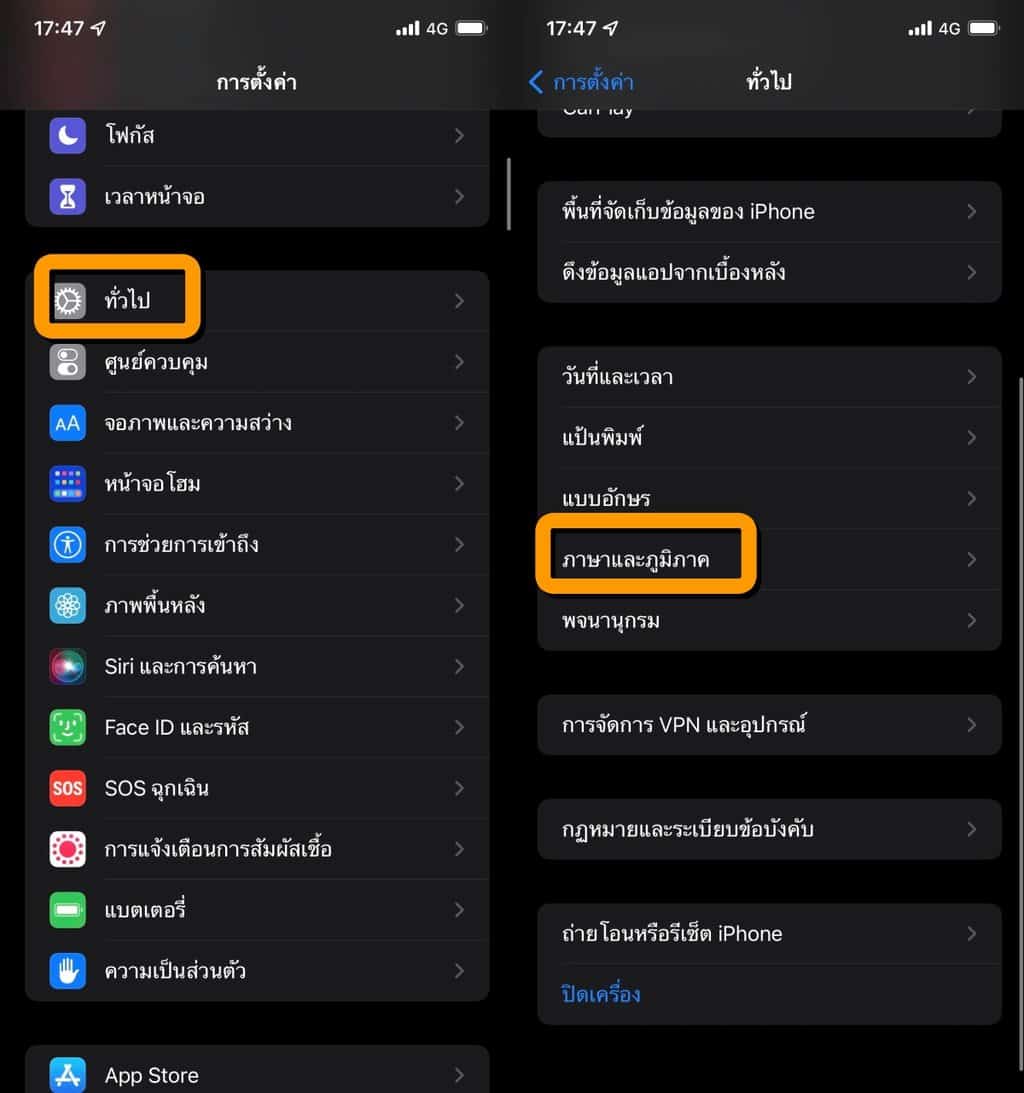
Task: Expand ภาษาและภูมิภาค chevron arrow
Action: pyautogui.click(x=972, y=560)
